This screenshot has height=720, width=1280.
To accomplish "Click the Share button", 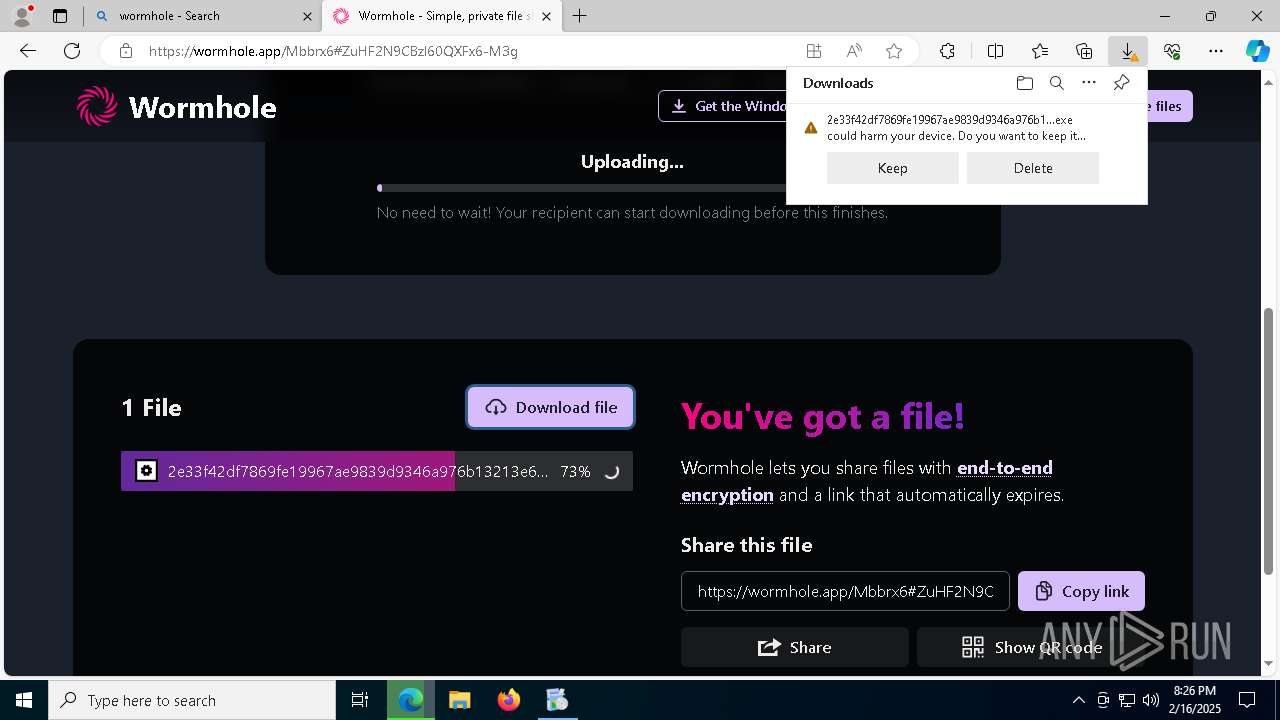I will click(795, 647).
